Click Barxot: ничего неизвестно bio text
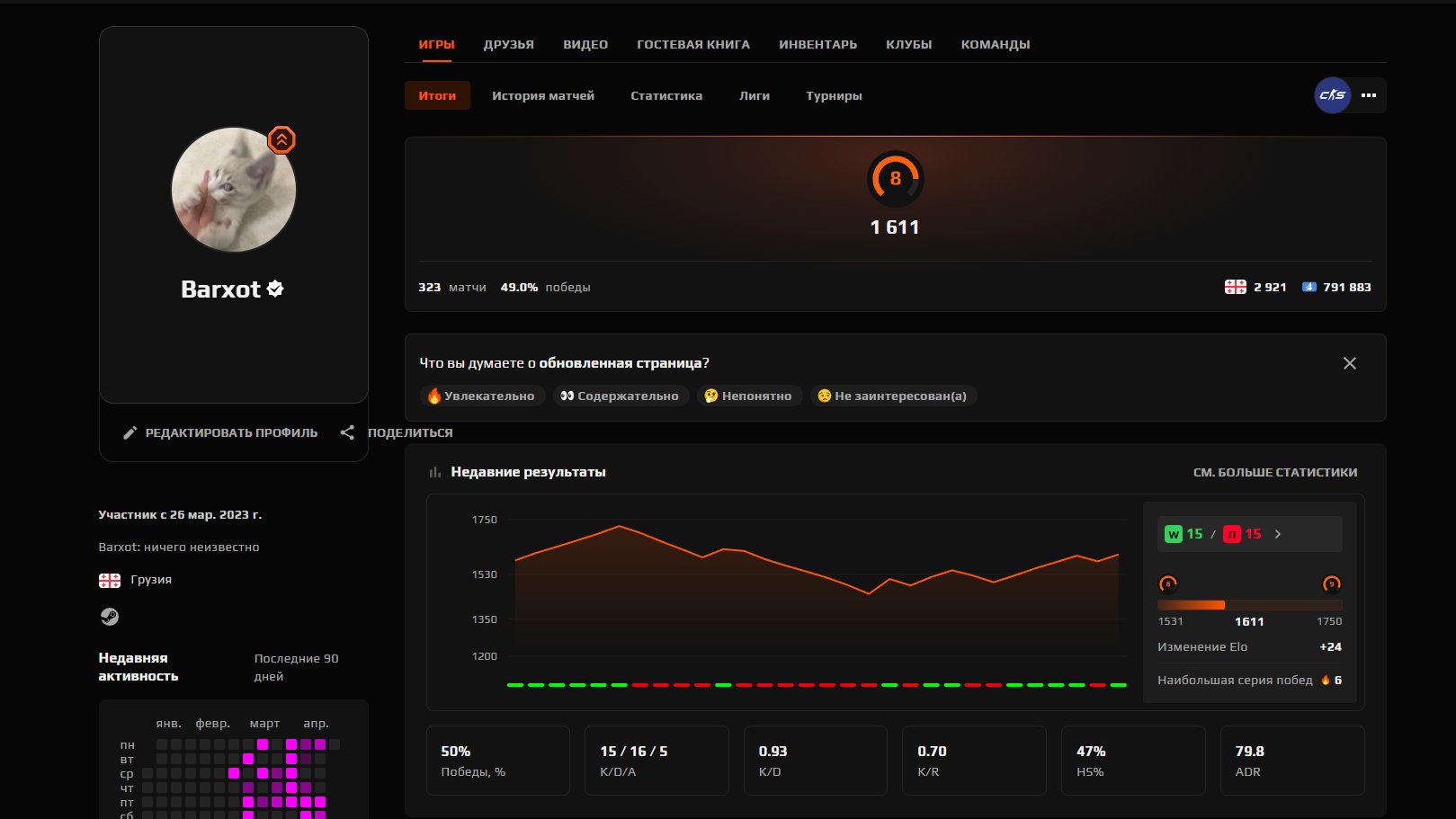Image resolution: width=1456 pixels, height=819 pixels. pyautogui.click(x=179, y=547)
